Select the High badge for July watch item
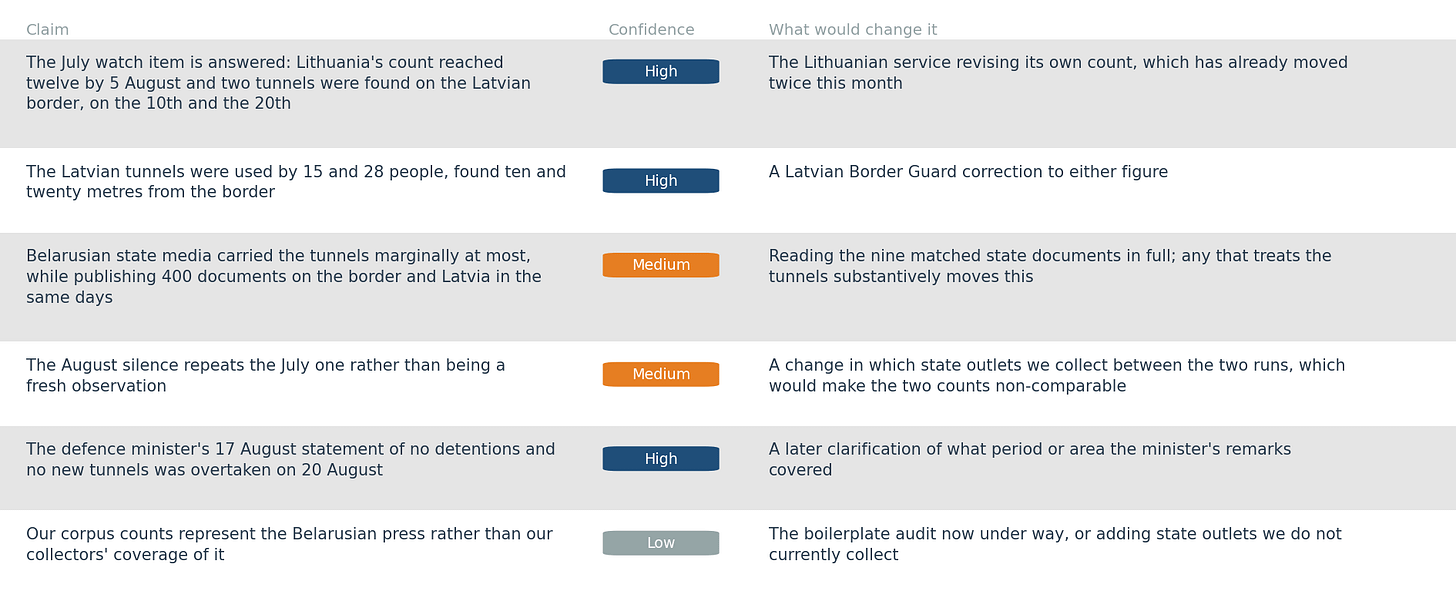 661,72
